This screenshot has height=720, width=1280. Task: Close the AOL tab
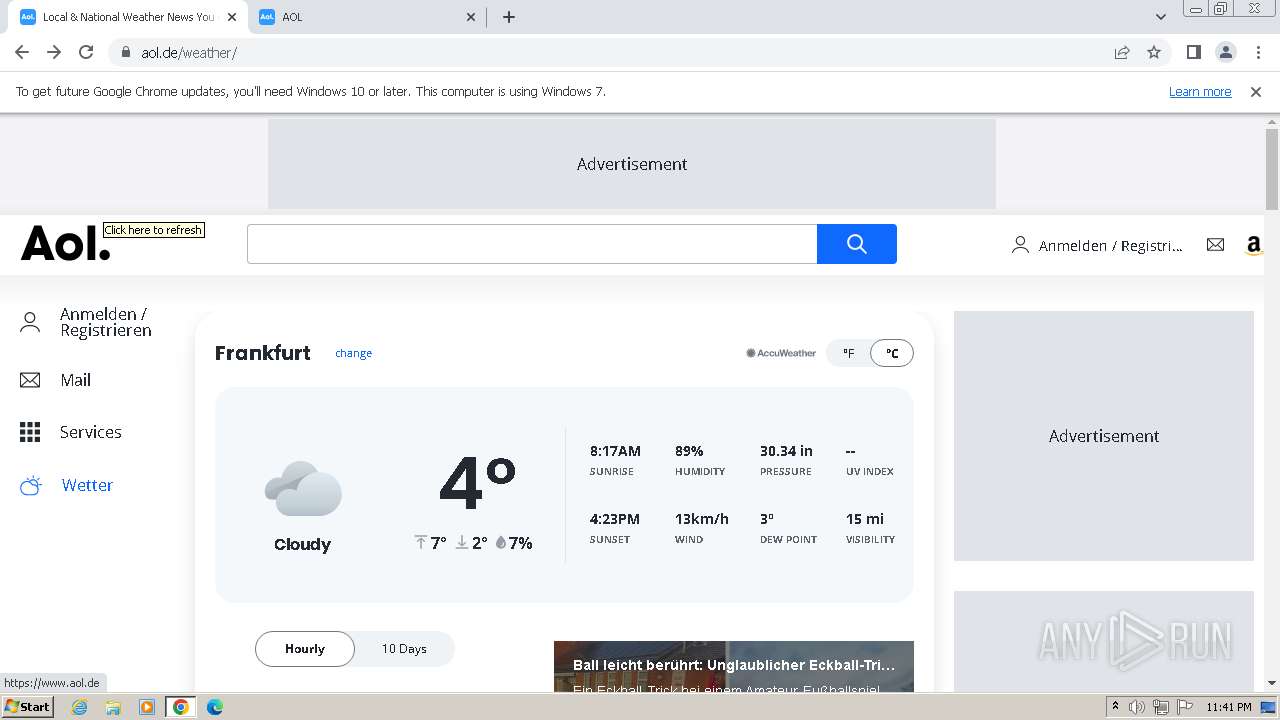click(472, 17)
